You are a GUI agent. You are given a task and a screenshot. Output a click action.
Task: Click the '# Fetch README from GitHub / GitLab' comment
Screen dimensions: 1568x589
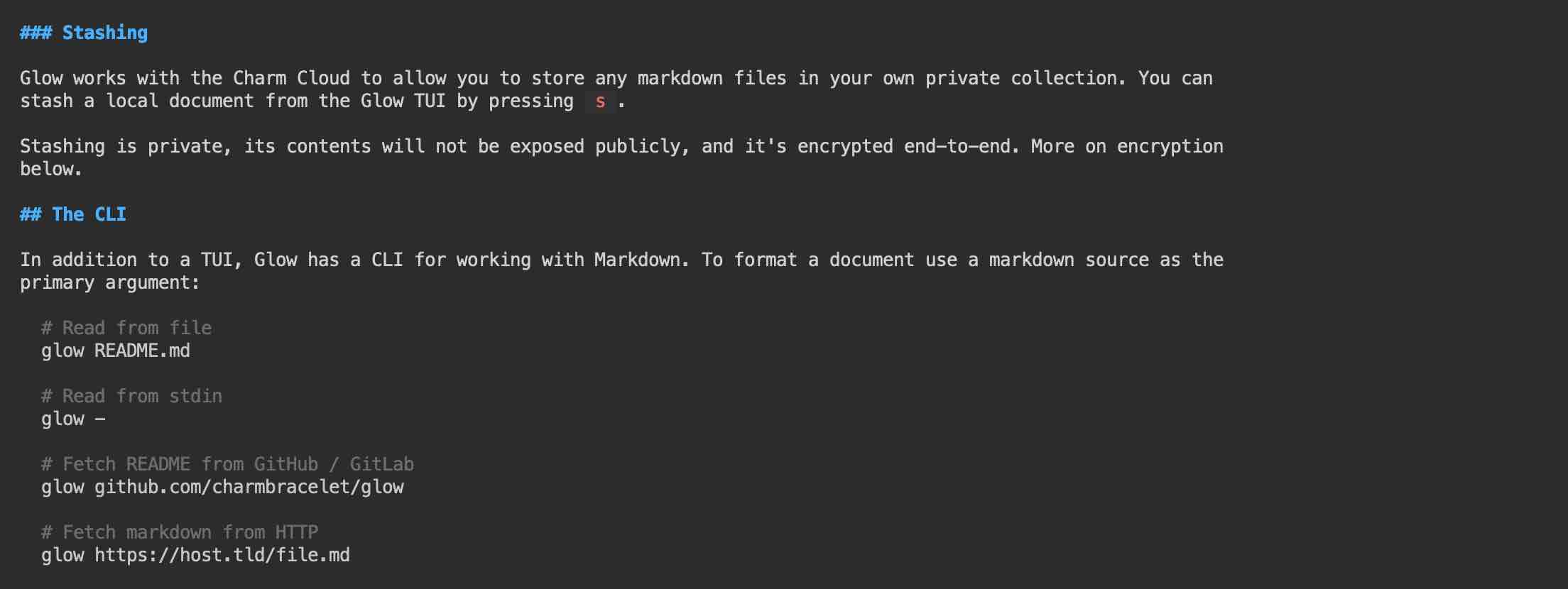(228, 464)
